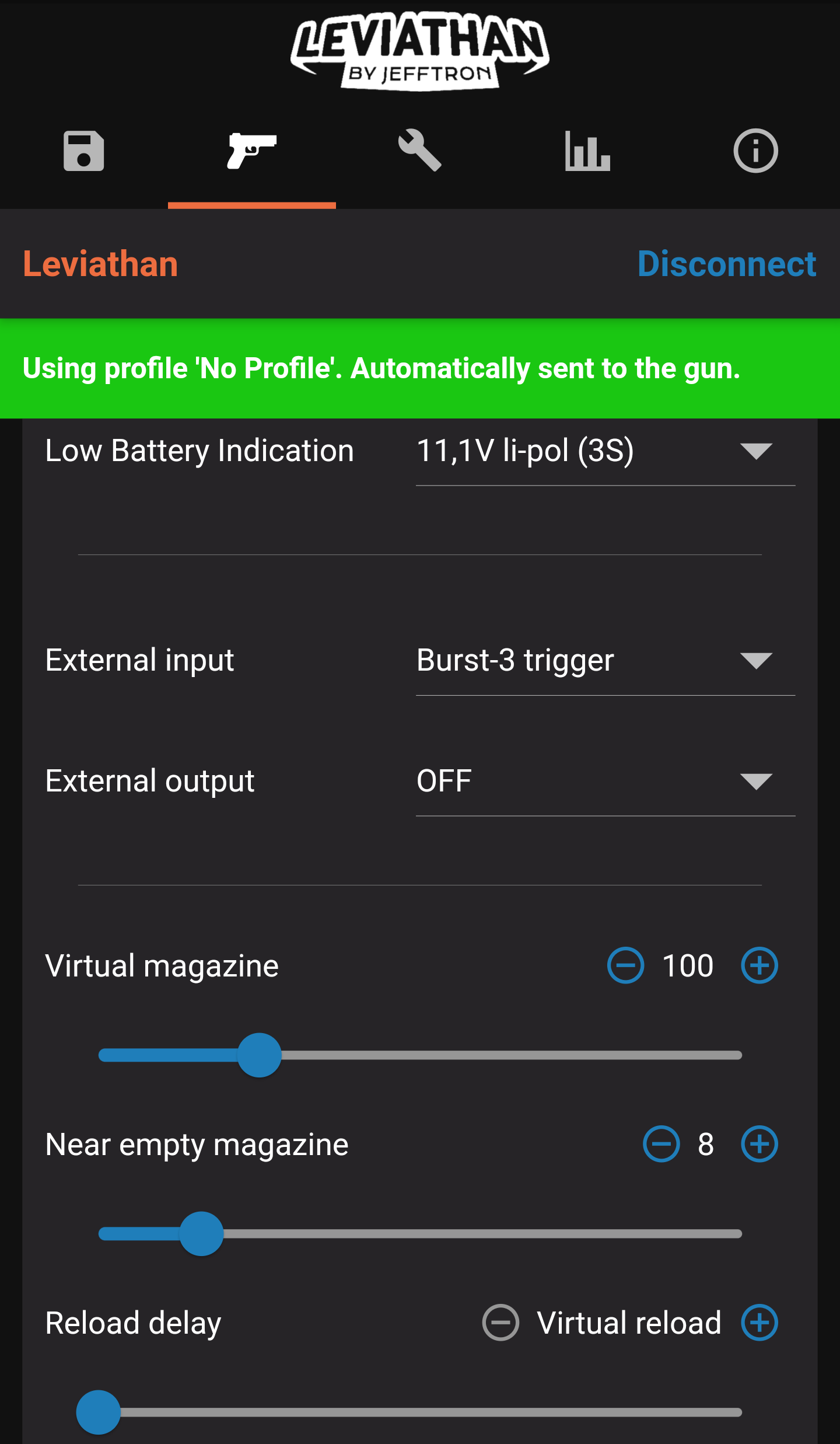This screenshot has width=840, height=1444.
Task: Tap the Leviathan device name
Action: 100,264
